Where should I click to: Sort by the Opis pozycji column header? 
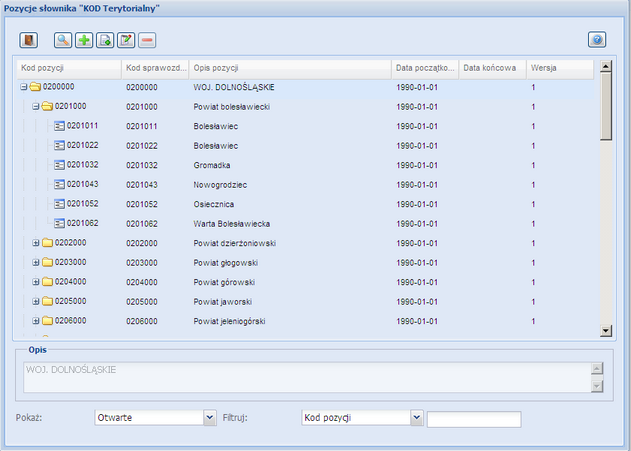[x=288, y=68]
